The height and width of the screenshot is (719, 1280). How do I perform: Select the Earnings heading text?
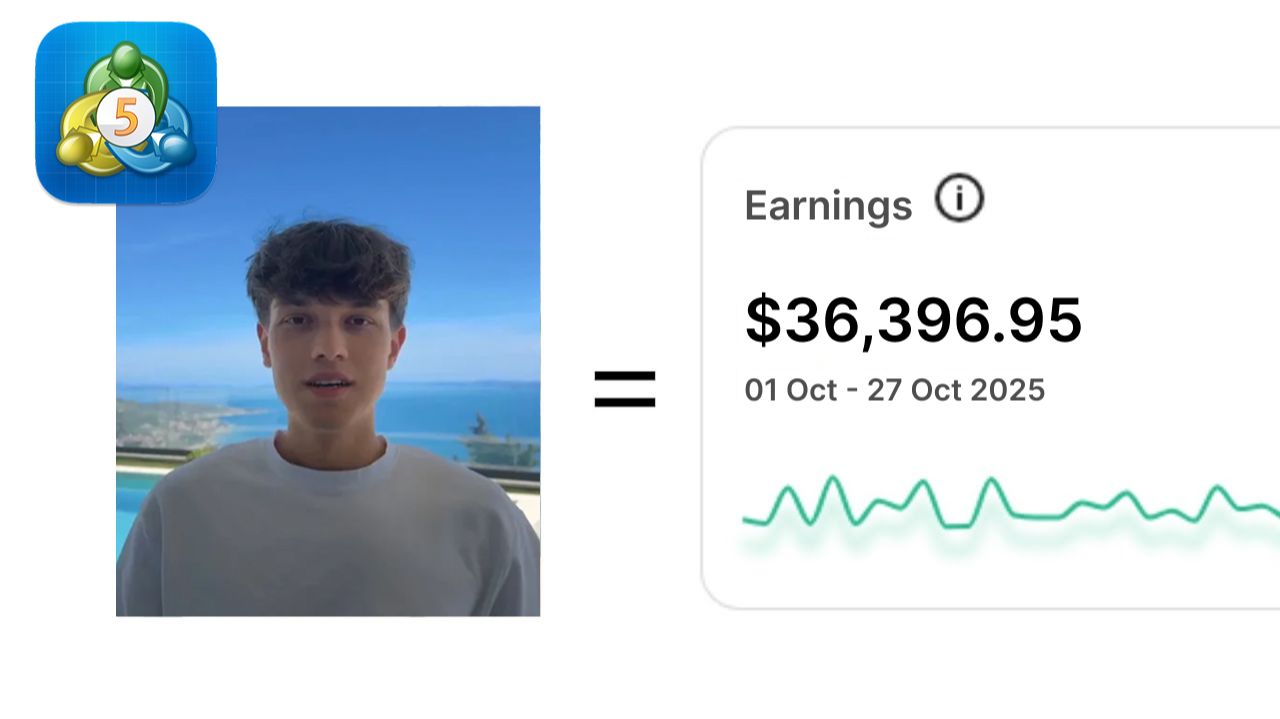click(828, 206)
